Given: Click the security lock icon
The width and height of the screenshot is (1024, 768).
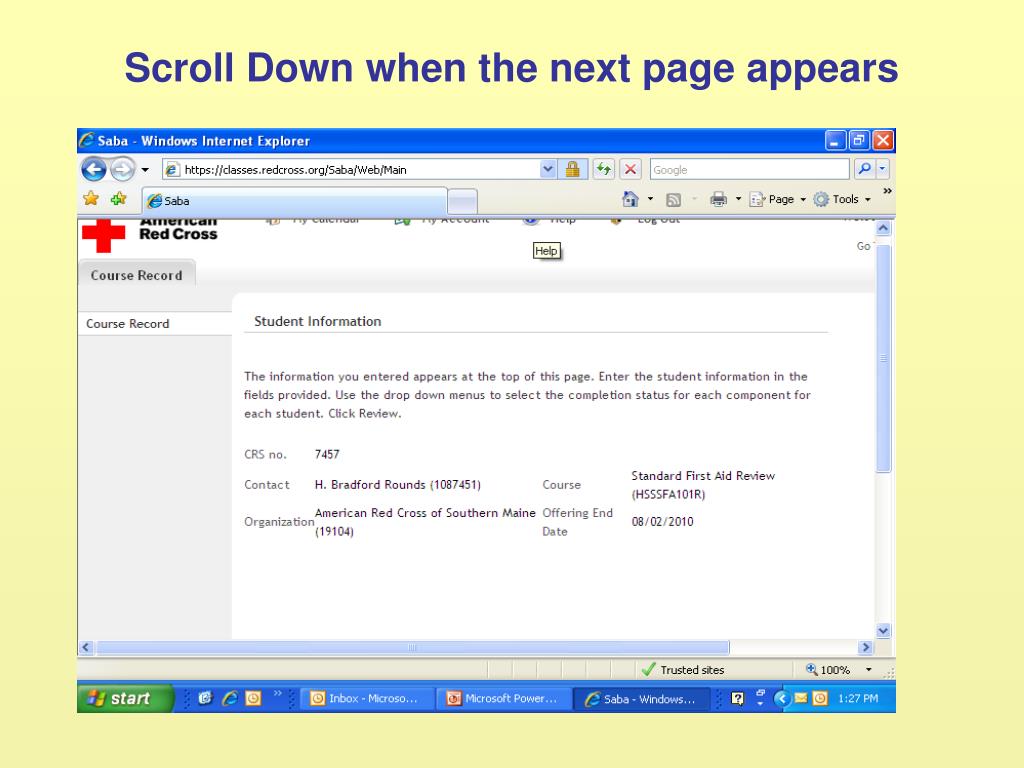Looking at the screenshot, I should coord(573,170).
